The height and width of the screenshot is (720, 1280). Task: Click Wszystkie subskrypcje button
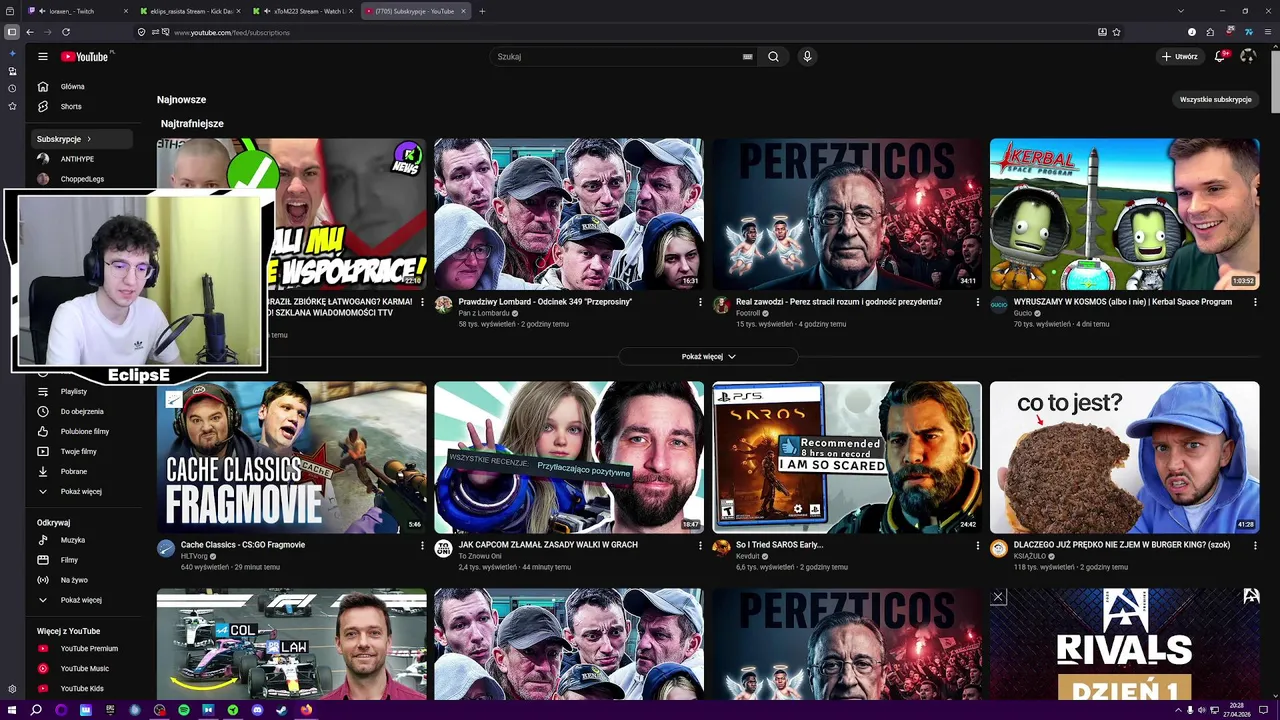(1215, 100)
